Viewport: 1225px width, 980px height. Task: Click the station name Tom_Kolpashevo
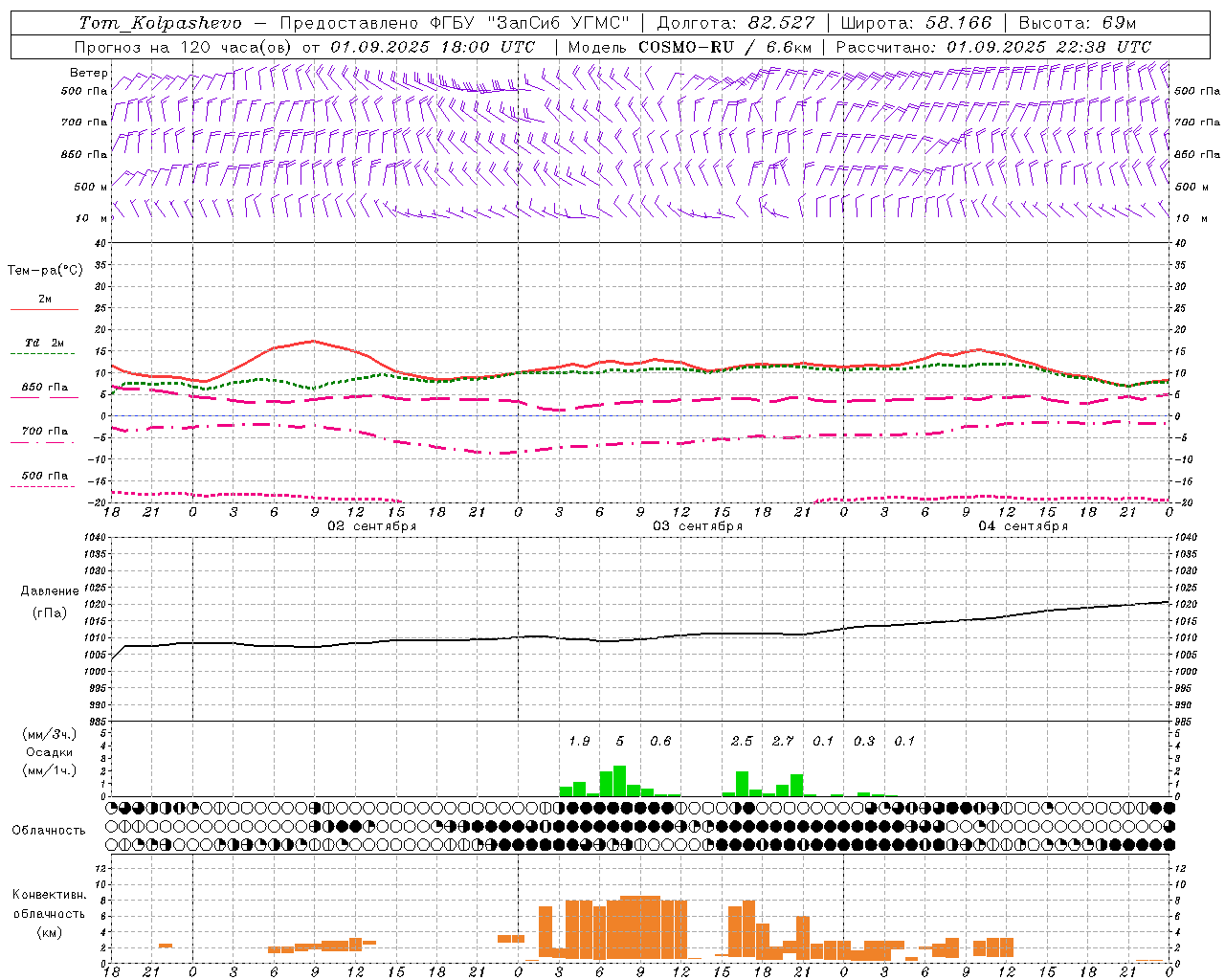160,23
